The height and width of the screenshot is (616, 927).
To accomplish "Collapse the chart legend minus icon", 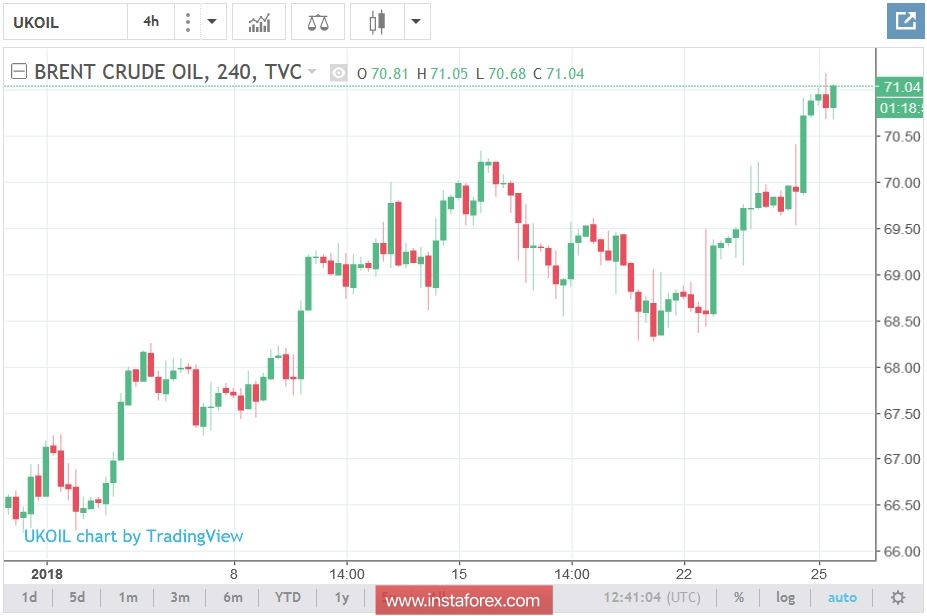I will [x=17, y=71].
